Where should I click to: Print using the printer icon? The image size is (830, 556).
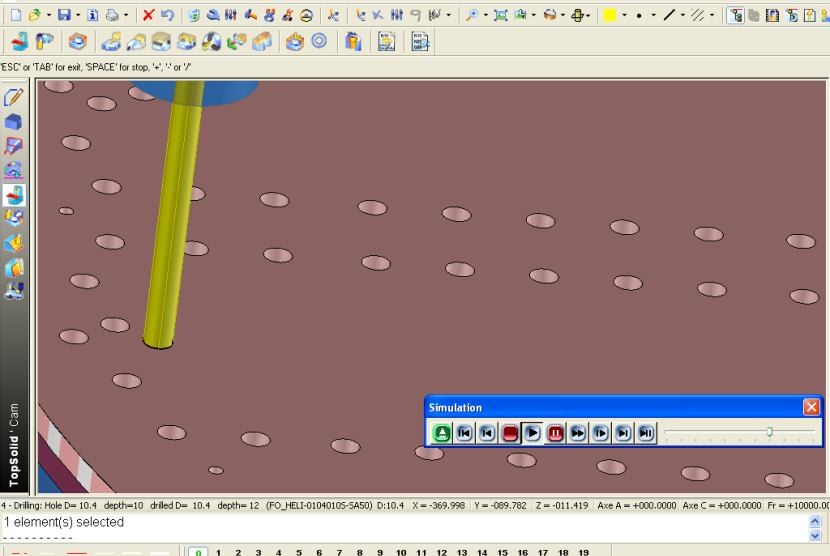pyautogui.click(x=112, y=15)
